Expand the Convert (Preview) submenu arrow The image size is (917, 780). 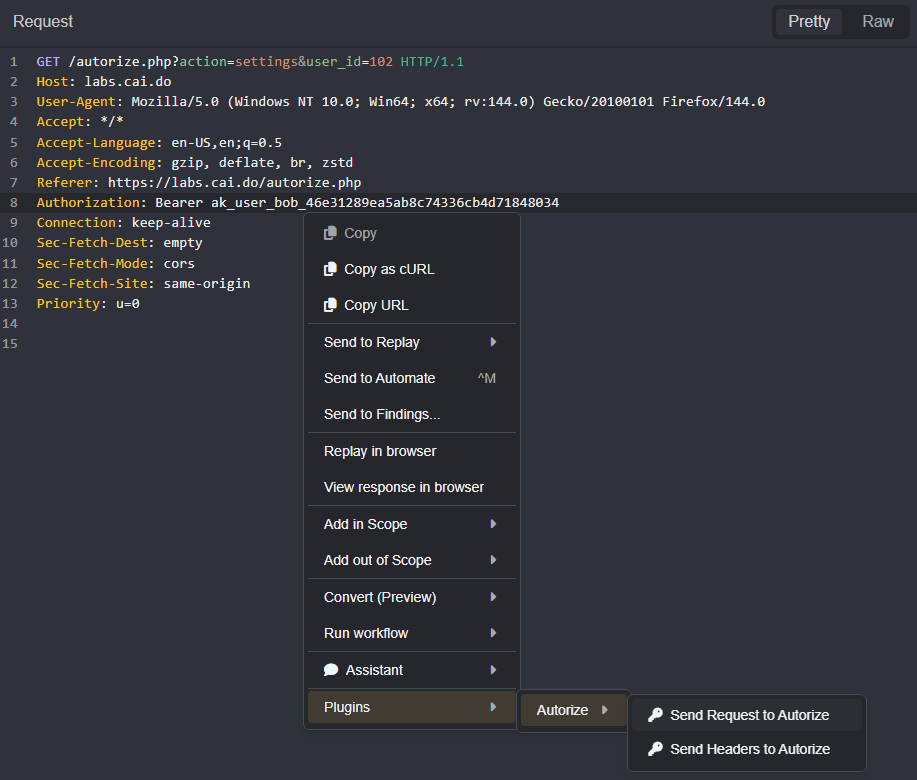pos(493,597)
